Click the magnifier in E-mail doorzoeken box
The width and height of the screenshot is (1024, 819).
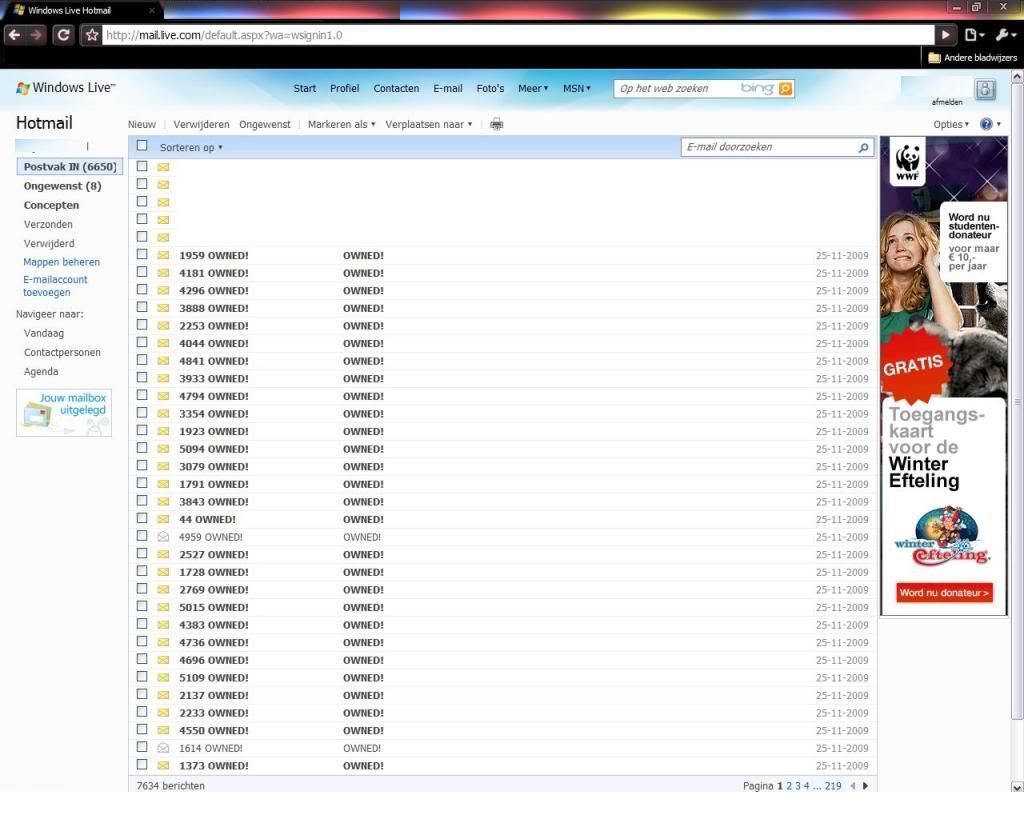(x=863, y=148)
